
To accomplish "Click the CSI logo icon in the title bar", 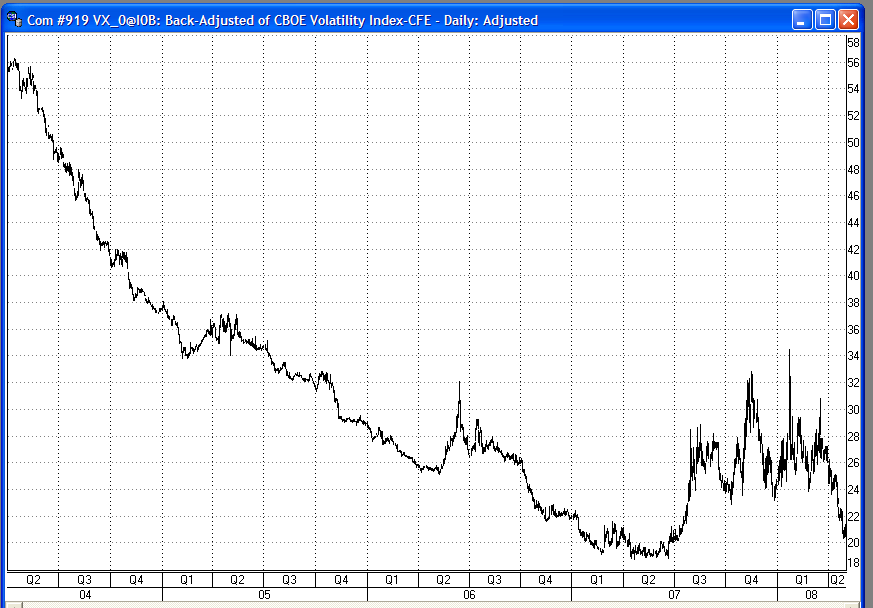I will point(13,18).
